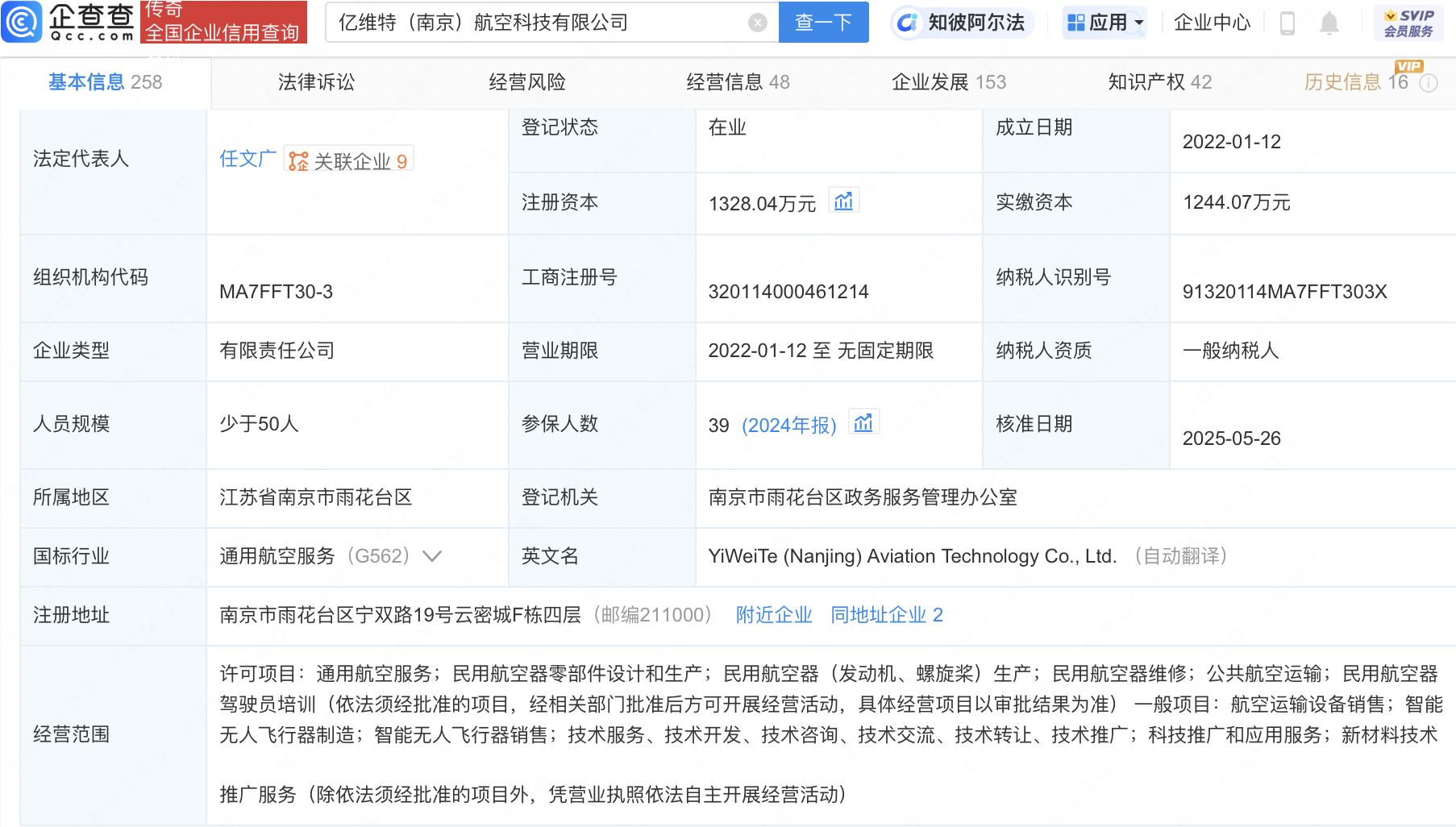Switch to 历史信息 16 tab

click(x=1356, y=82)
